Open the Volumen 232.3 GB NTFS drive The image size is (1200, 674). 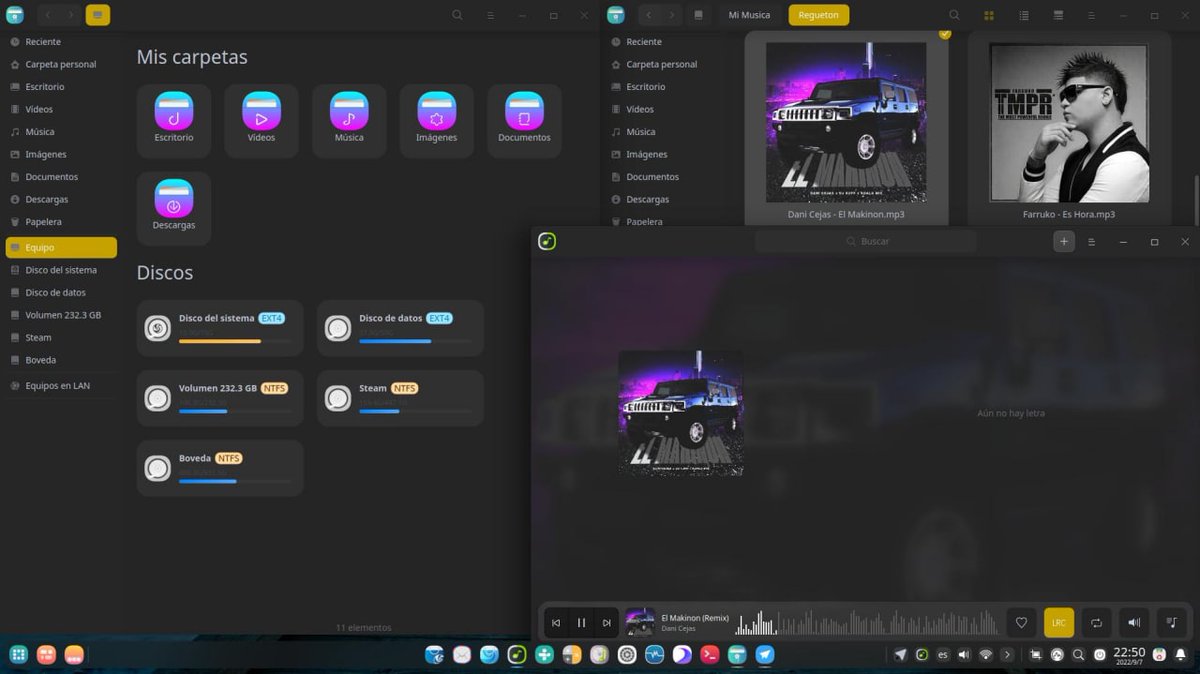point(220,398)
